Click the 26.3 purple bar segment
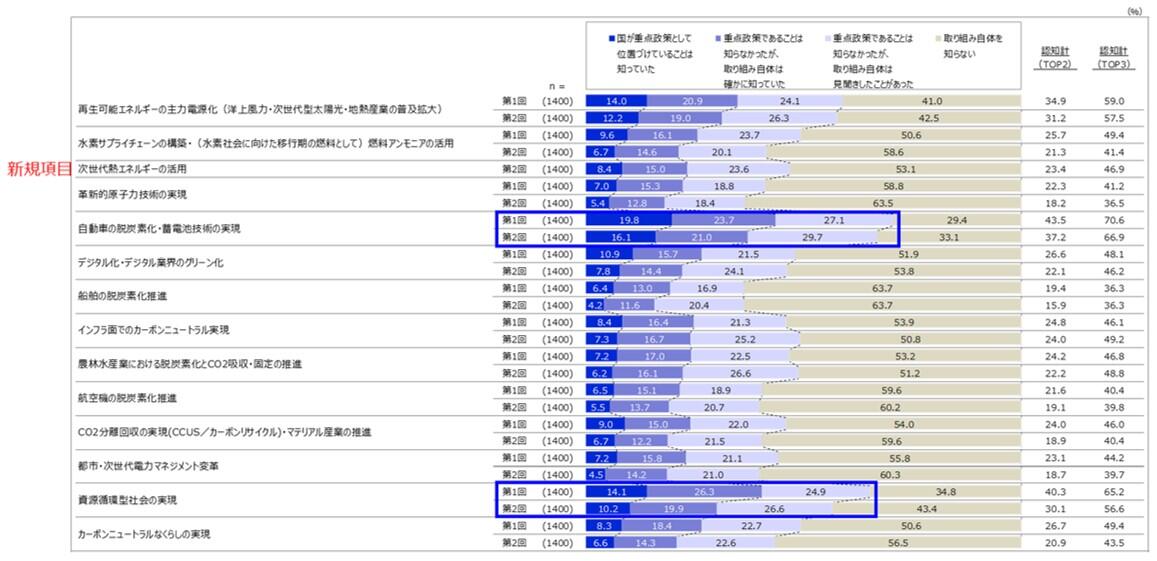Image resolution: width=1157 pixels, height=561 pixels. (704, 491)
